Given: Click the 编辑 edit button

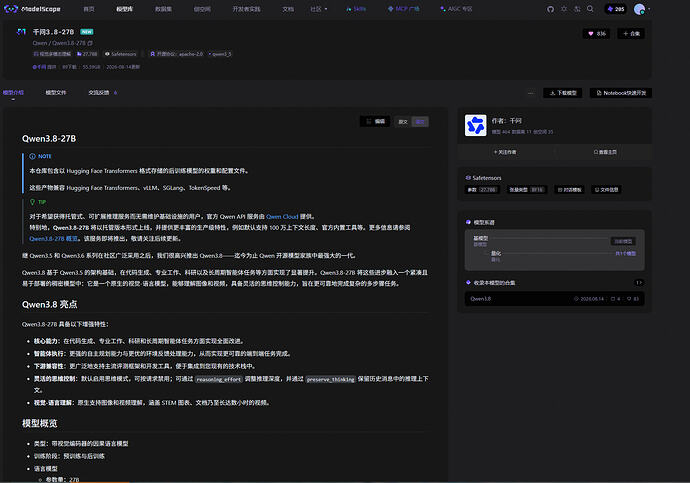Looking at the screenshot, I should pos(375,121).
